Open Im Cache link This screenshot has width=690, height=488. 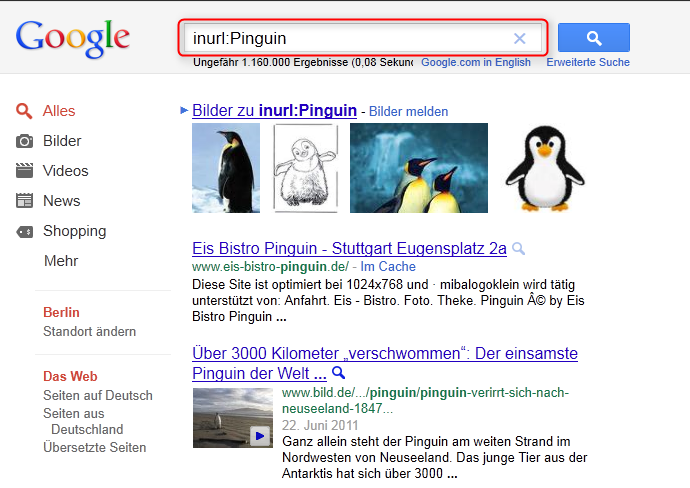coord(388,267)
